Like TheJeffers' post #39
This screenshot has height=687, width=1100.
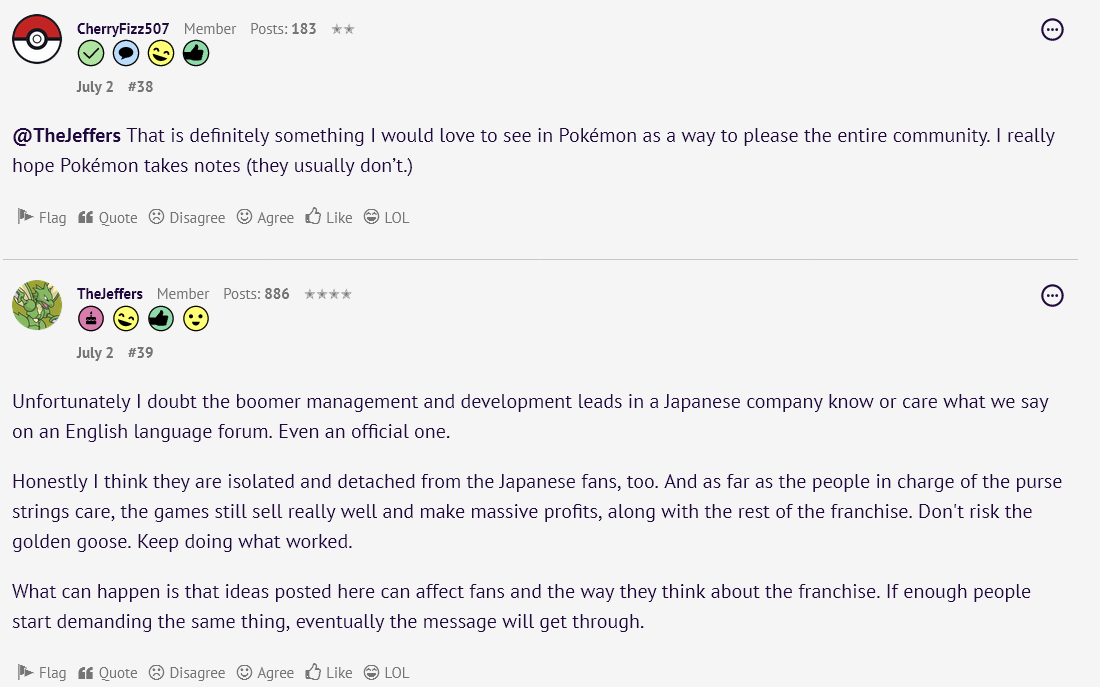(329, 673)
